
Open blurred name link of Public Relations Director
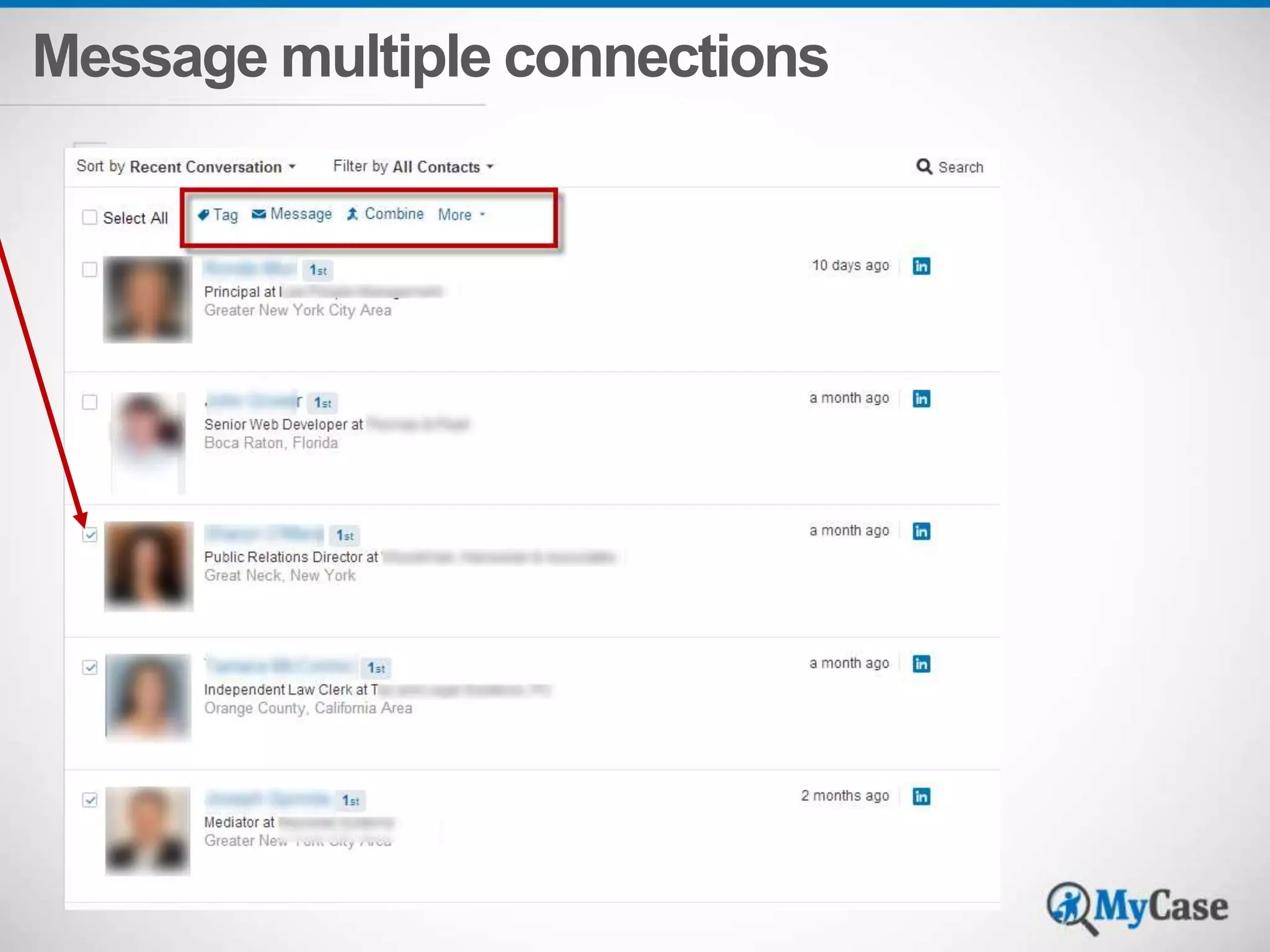264,534
